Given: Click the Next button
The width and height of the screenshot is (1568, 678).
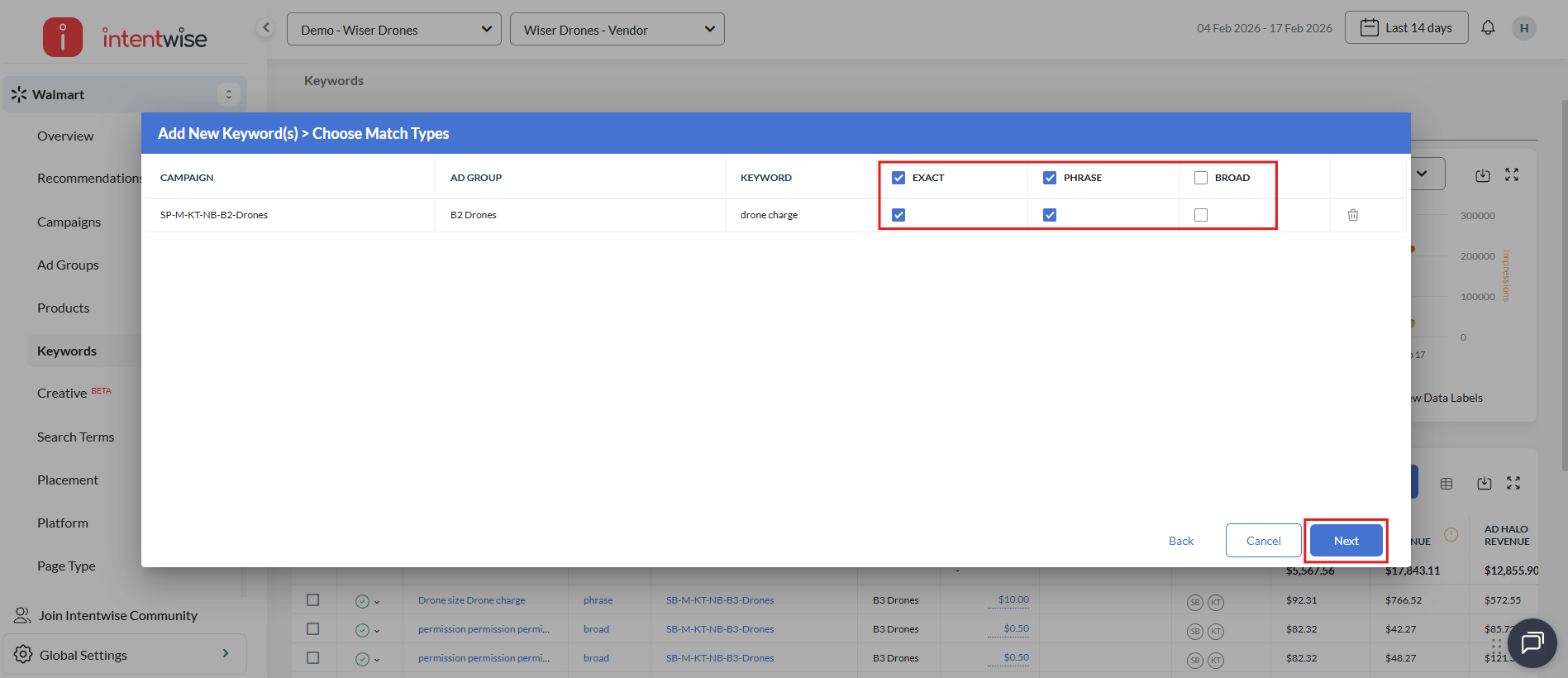Looking at the screenshot, I should (x=1346, y=541).
